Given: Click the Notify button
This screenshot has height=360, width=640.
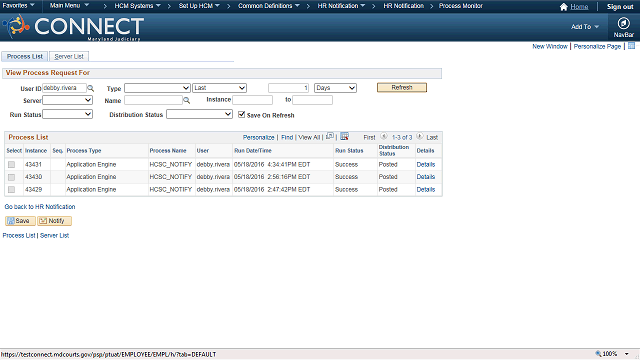Looking at the screenshot, I should (54, 221).
